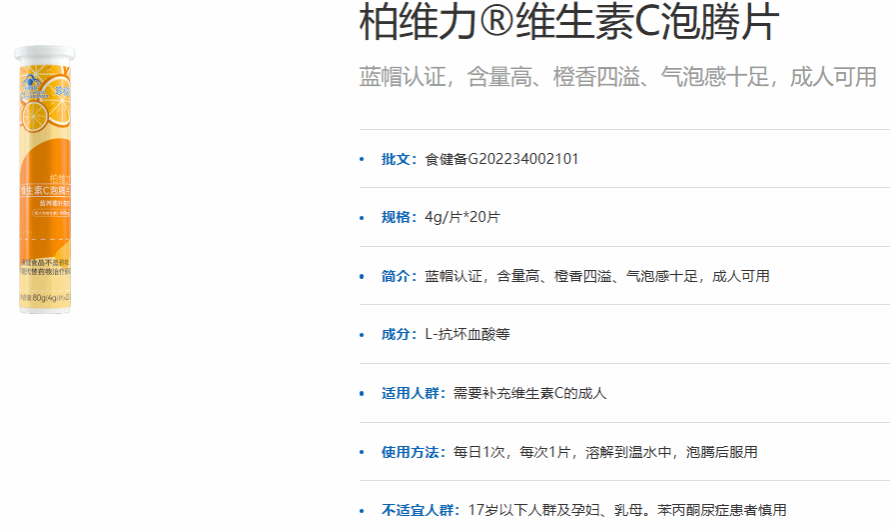The height and width of the screenshot is (531, 890).
Task: Click the specification value 4g/片*20片
Action: pyautogui.click(x=462, y=217)
